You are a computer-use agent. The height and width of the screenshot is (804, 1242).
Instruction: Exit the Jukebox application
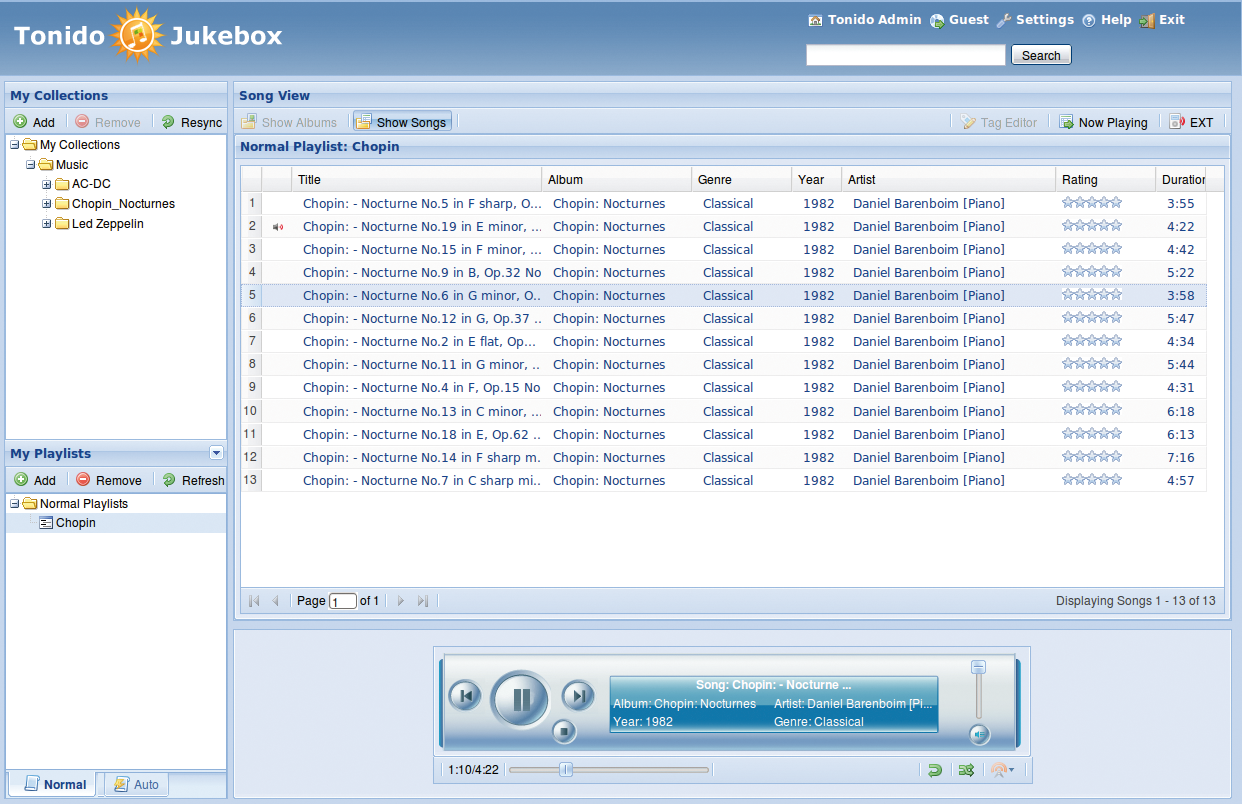coord(1162,20)
